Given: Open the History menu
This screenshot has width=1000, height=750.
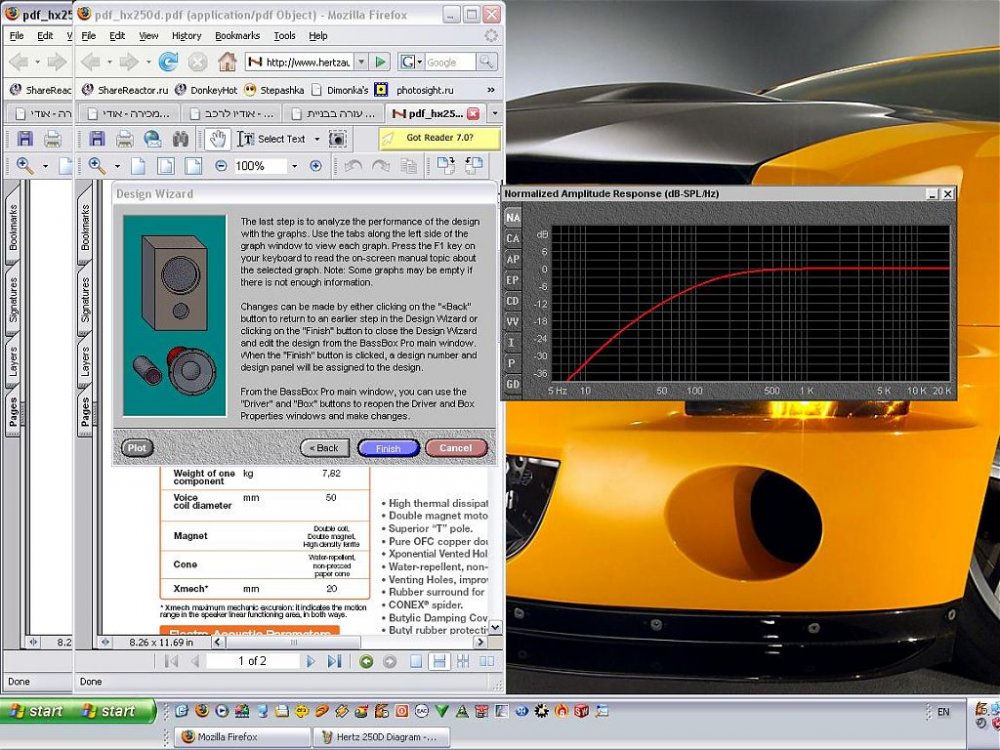Looking at the screenshot, I should [186, 36].
